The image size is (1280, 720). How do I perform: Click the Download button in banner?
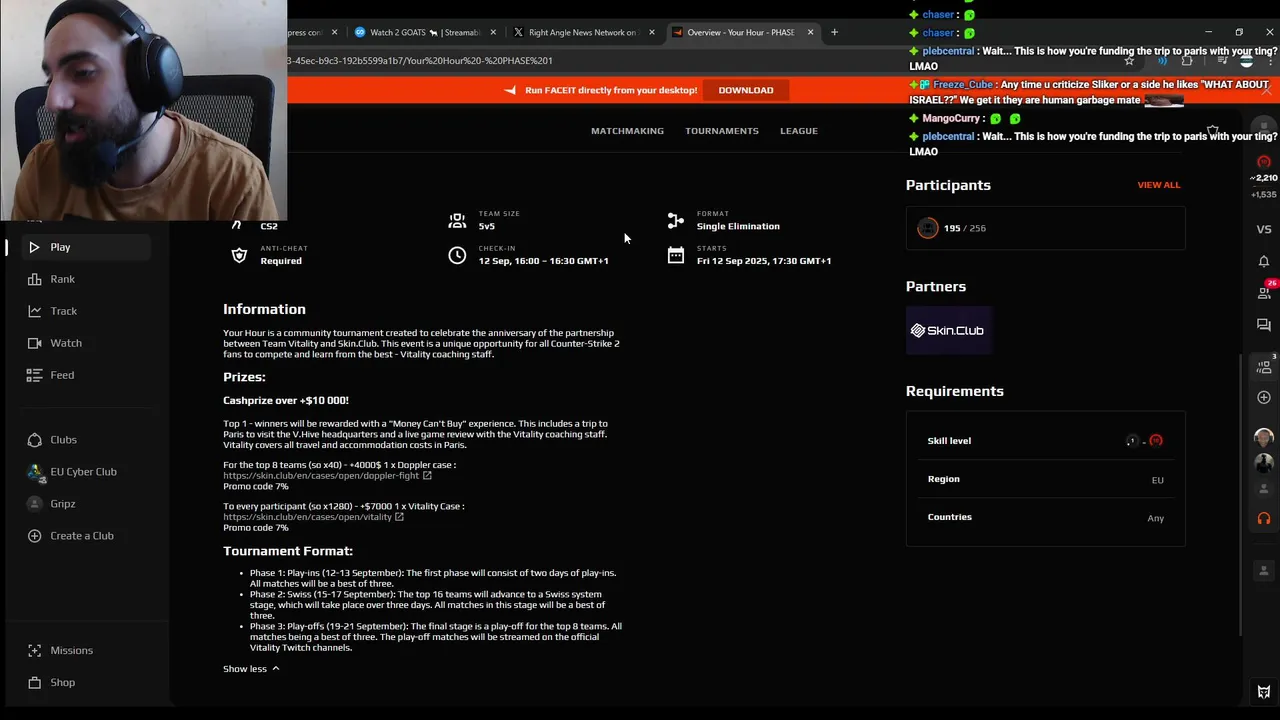coord(746,90)
